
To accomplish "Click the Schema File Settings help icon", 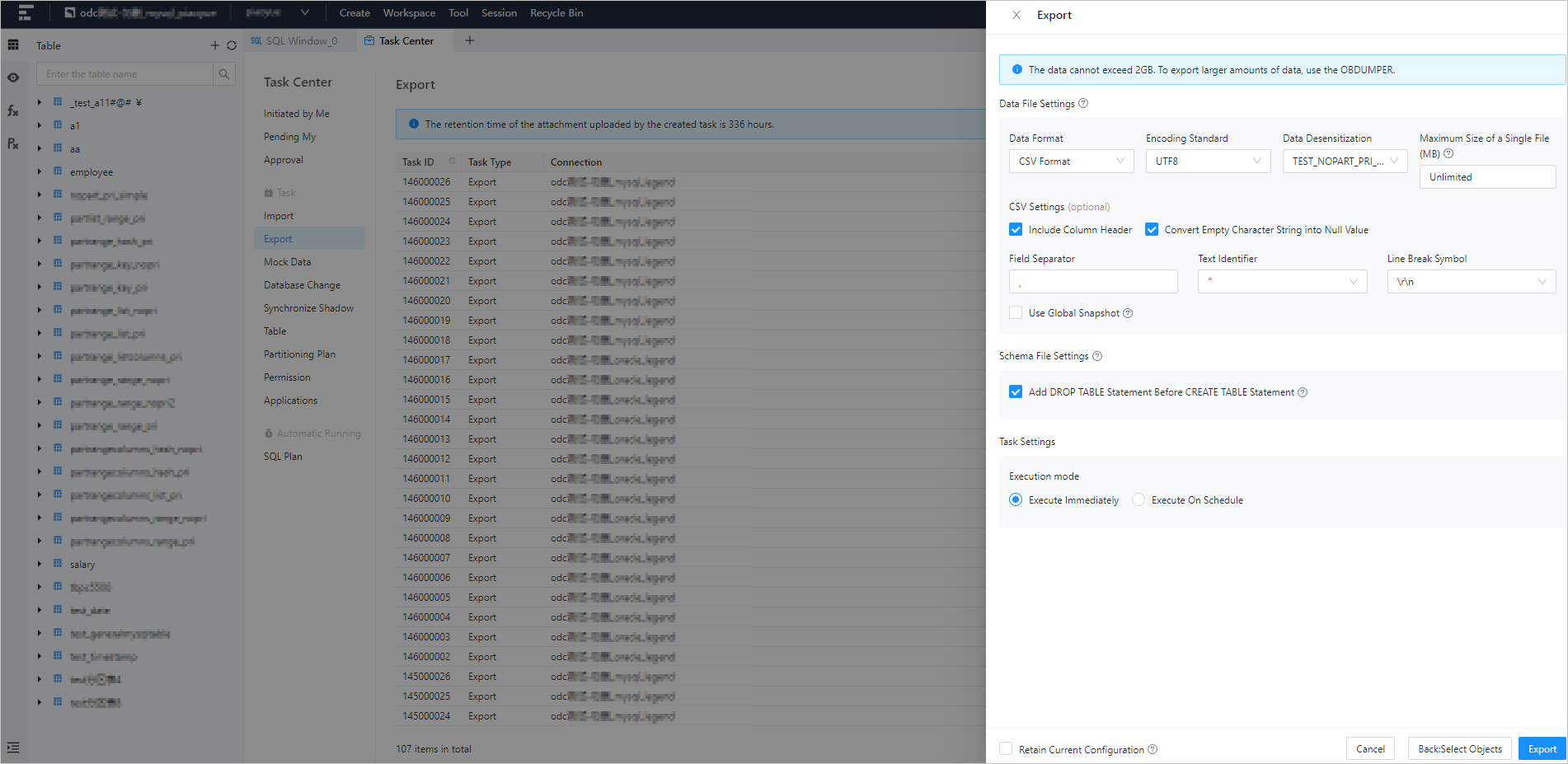I will point(1097,356).
